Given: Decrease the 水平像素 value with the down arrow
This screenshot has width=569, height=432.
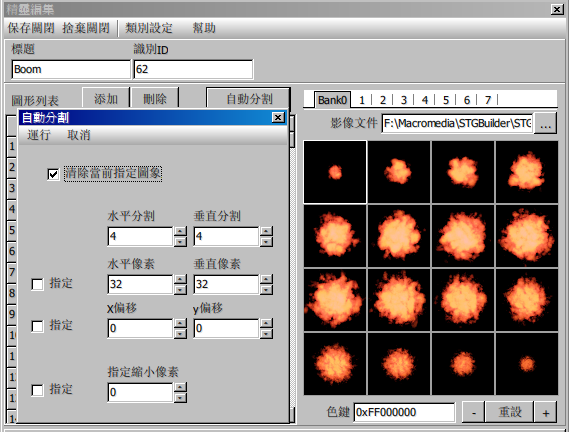Looking at the screenshot, I should pyautogui.click(x=180, y=289).
